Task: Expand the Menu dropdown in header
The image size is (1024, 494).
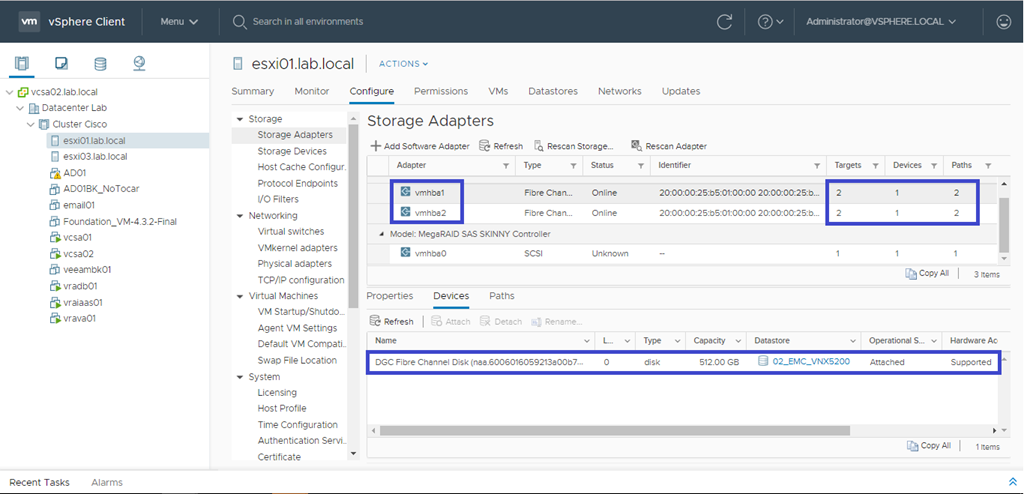Action: 179,21
